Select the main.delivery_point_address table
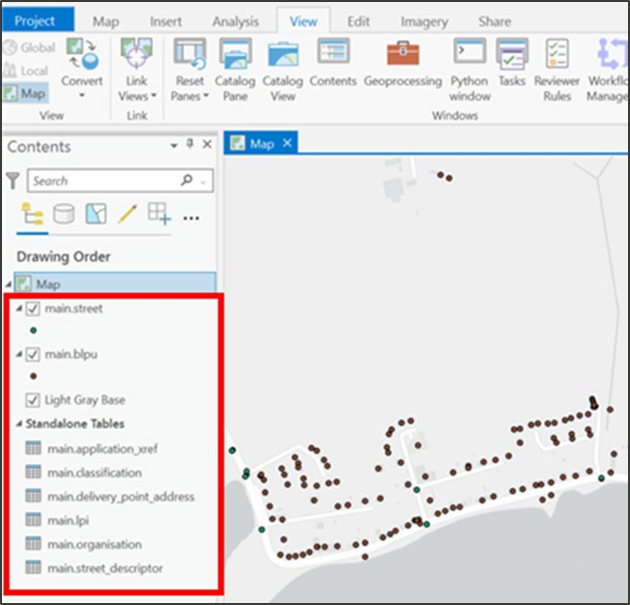This screenshot has height=605, width=630. click(x=121, y=497)
